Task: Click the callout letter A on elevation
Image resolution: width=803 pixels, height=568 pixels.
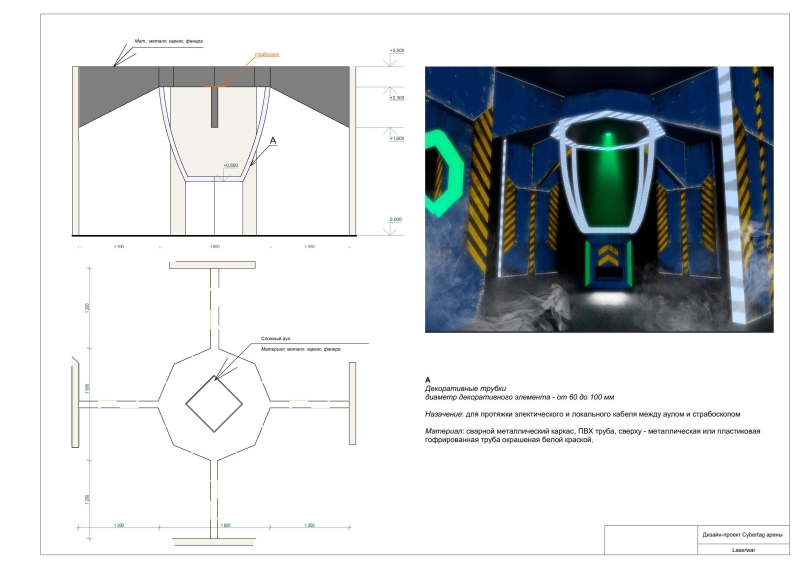Action: tap(274, 144)
